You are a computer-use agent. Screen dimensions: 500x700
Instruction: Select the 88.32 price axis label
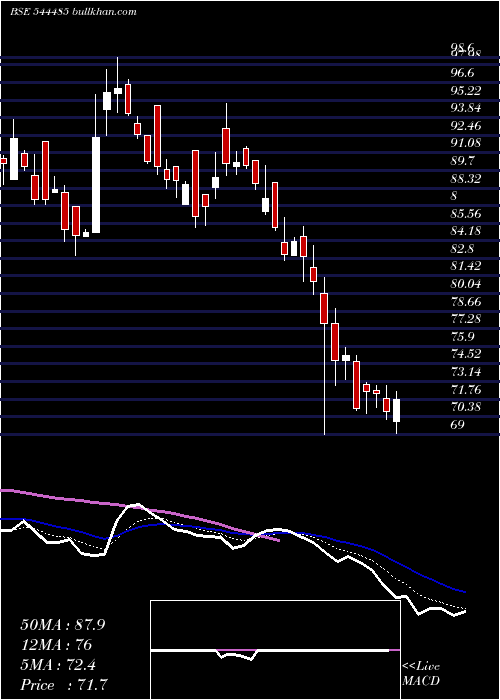coord(466,179)
